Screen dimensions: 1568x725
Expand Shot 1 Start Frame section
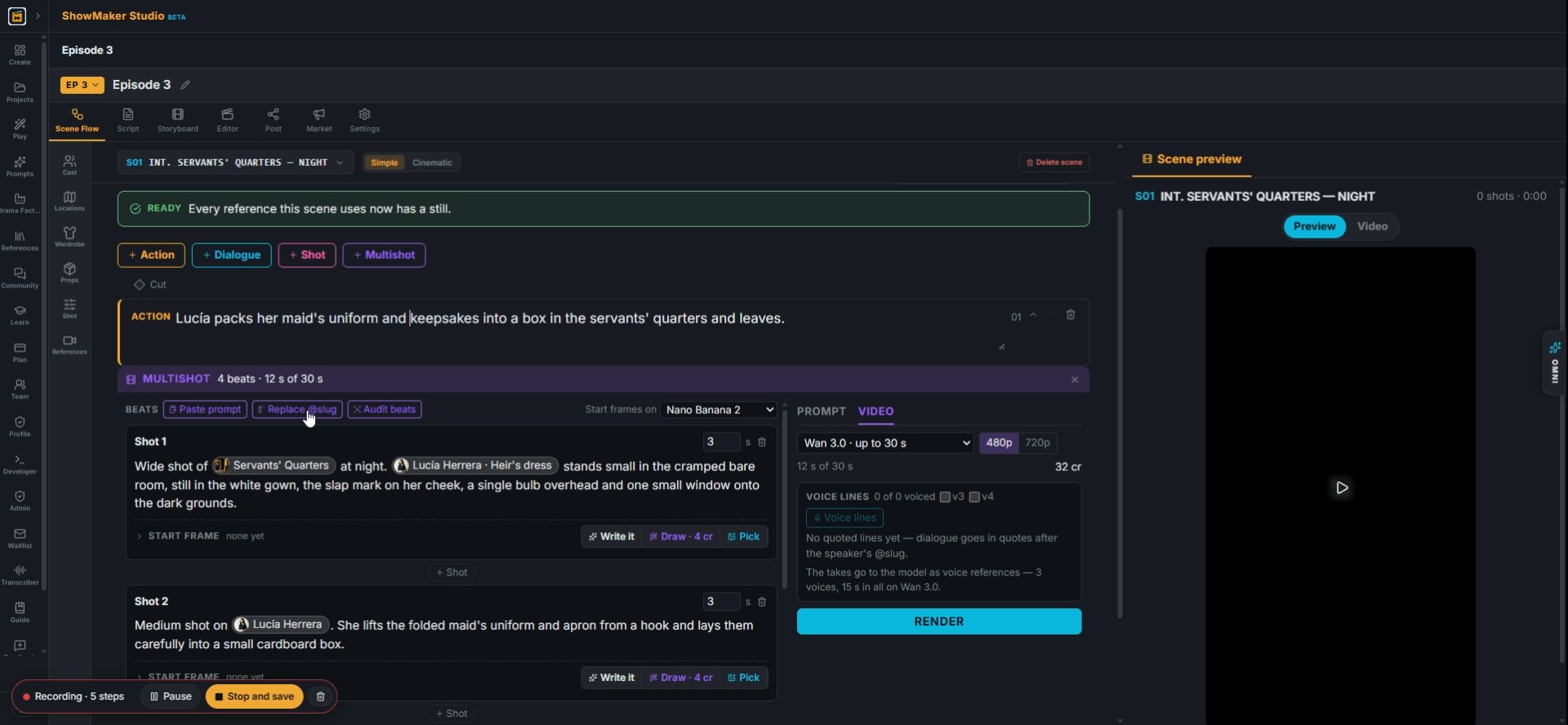point(140,536)
